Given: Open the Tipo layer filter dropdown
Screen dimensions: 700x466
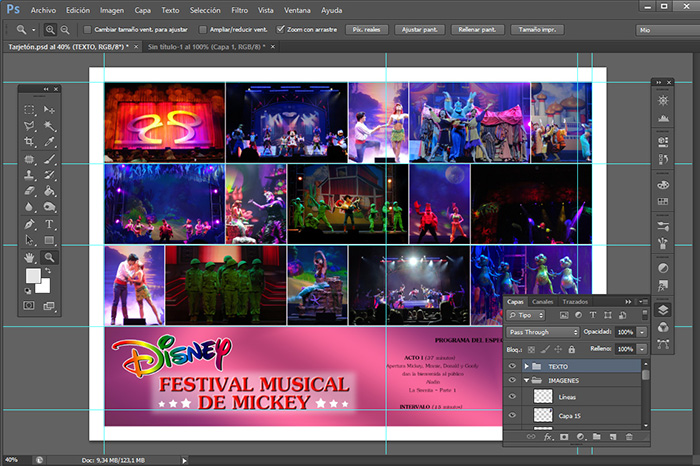Looking at the screenshot, I should tap(526, 315).
